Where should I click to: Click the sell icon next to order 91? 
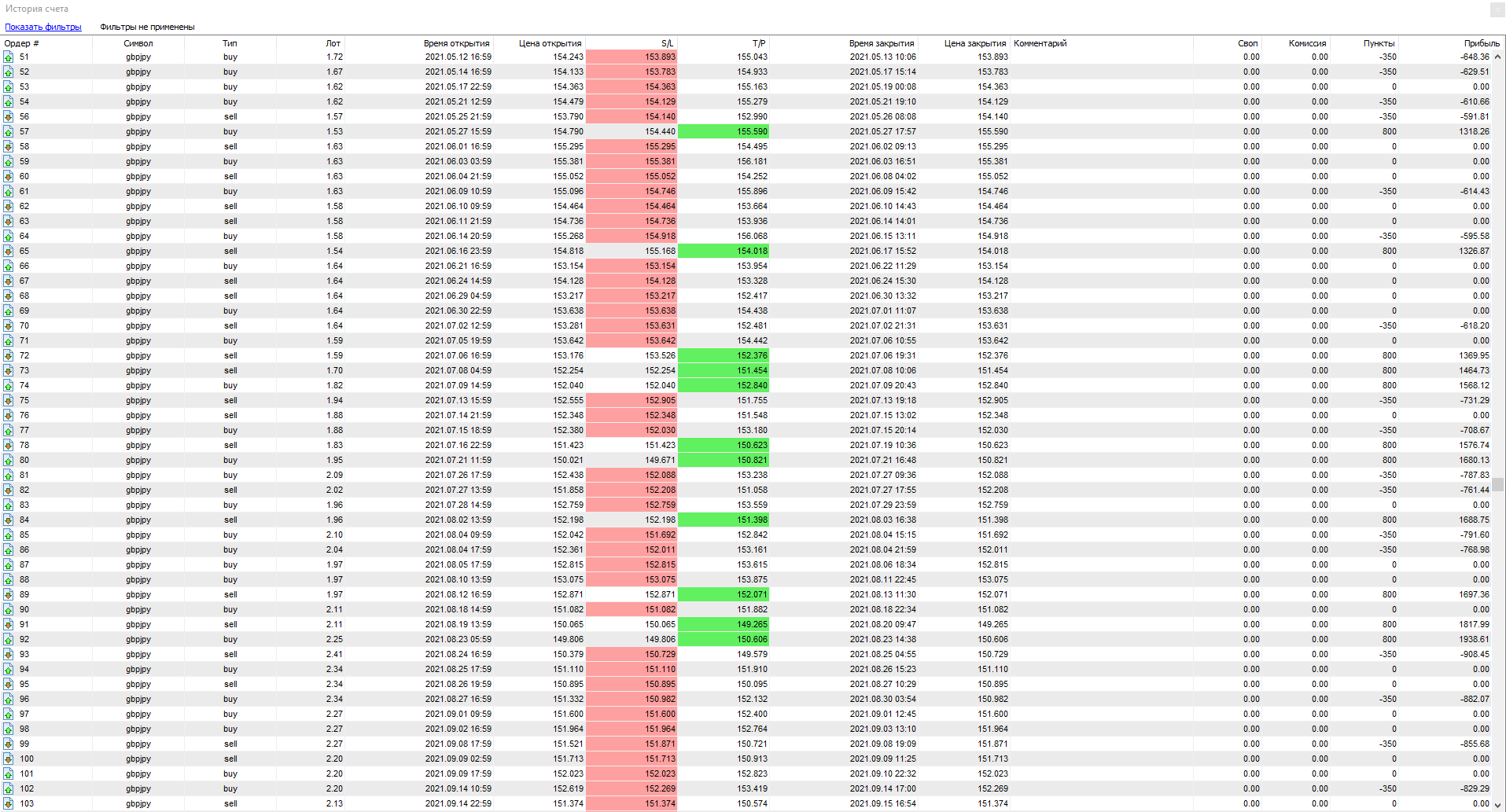(x=8, y=624)
